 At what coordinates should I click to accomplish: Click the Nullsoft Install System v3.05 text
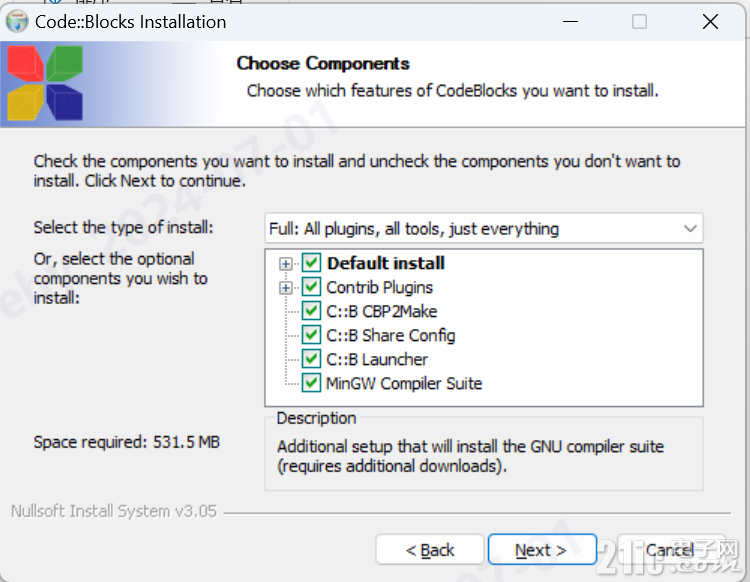coord(114,511)
